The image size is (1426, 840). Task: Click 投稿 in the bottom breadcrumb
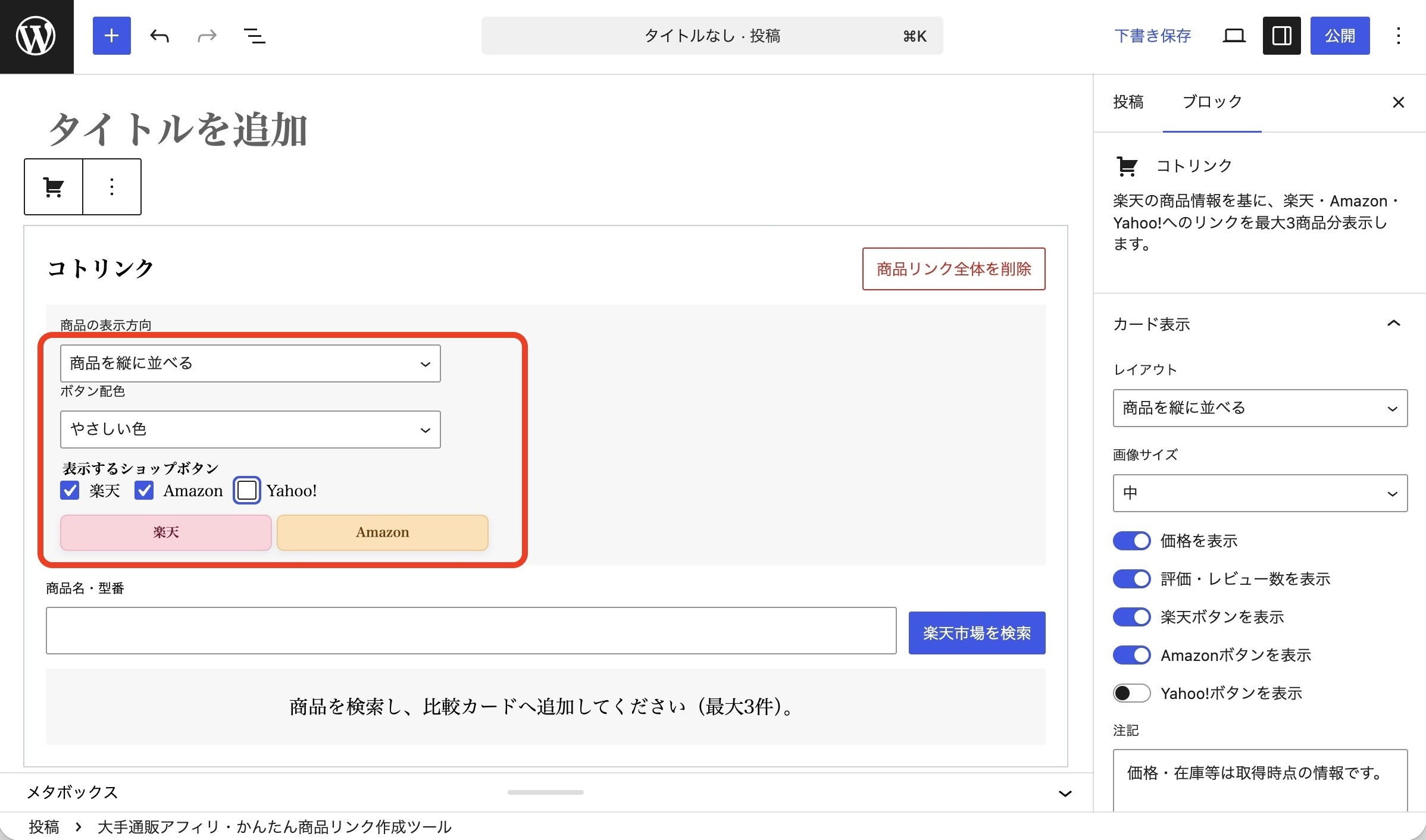(44, 827)
